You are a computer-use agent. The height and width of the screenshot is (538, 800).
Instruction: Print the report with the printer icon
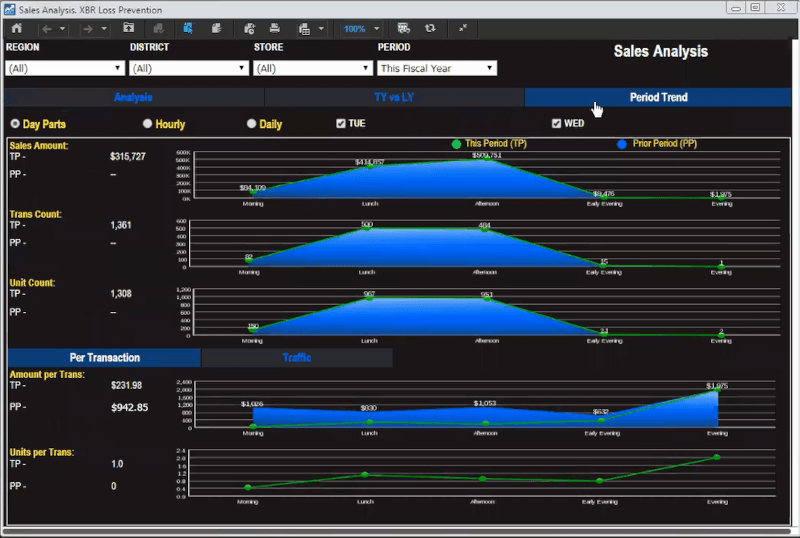[x=274, y=29]
